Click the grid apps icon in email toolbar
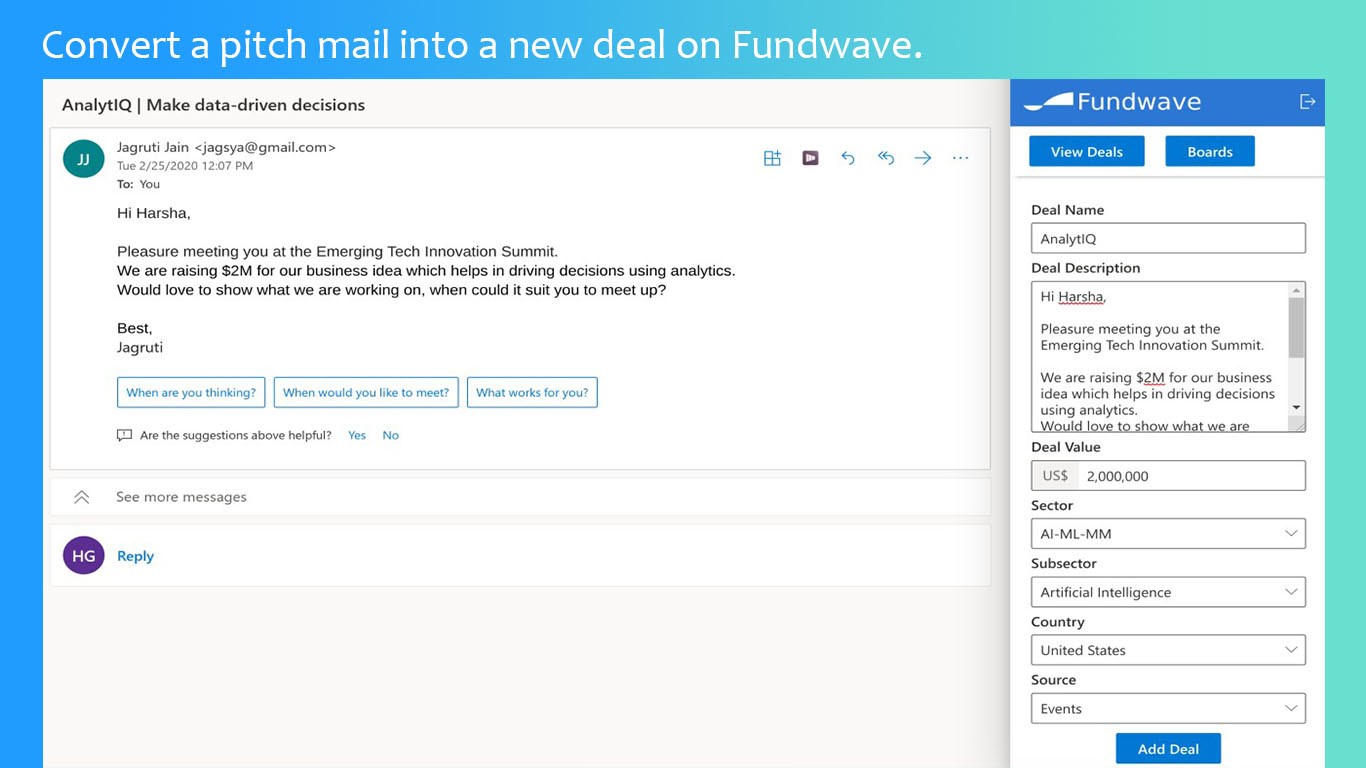1366x768 pixels. 772,158
